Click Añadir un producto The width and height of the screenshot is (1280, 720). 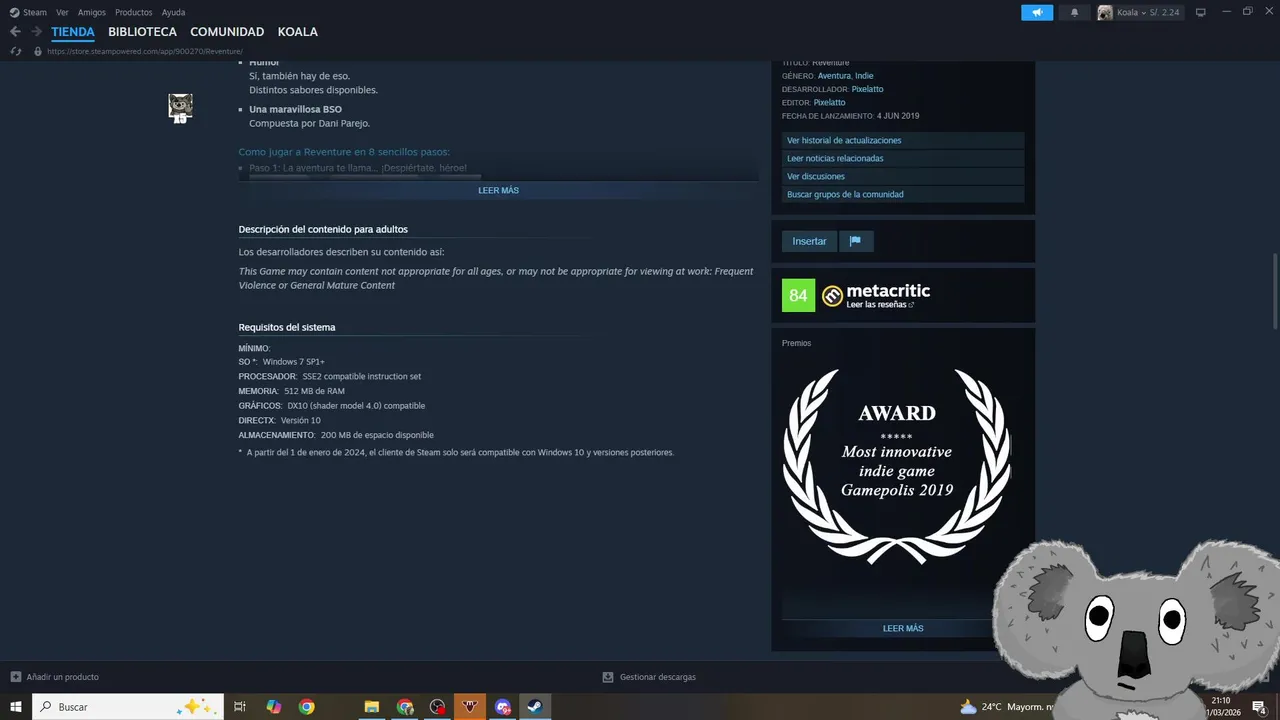click(62, 677)
